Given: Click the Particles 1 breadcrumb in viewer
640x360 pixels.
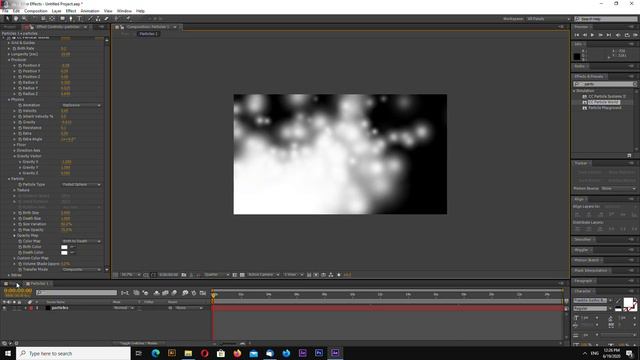Looking at the screenshot, I should tap(148, 34).
